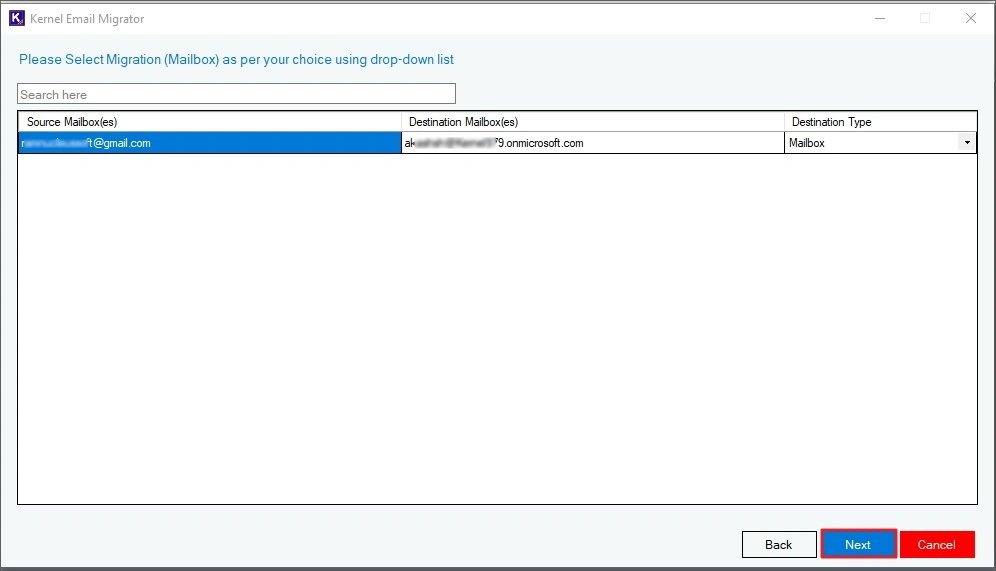This screenshot has height=571, width=996.
Task: Proceed by pressing the Next button
Action: [x=857, y=544]
